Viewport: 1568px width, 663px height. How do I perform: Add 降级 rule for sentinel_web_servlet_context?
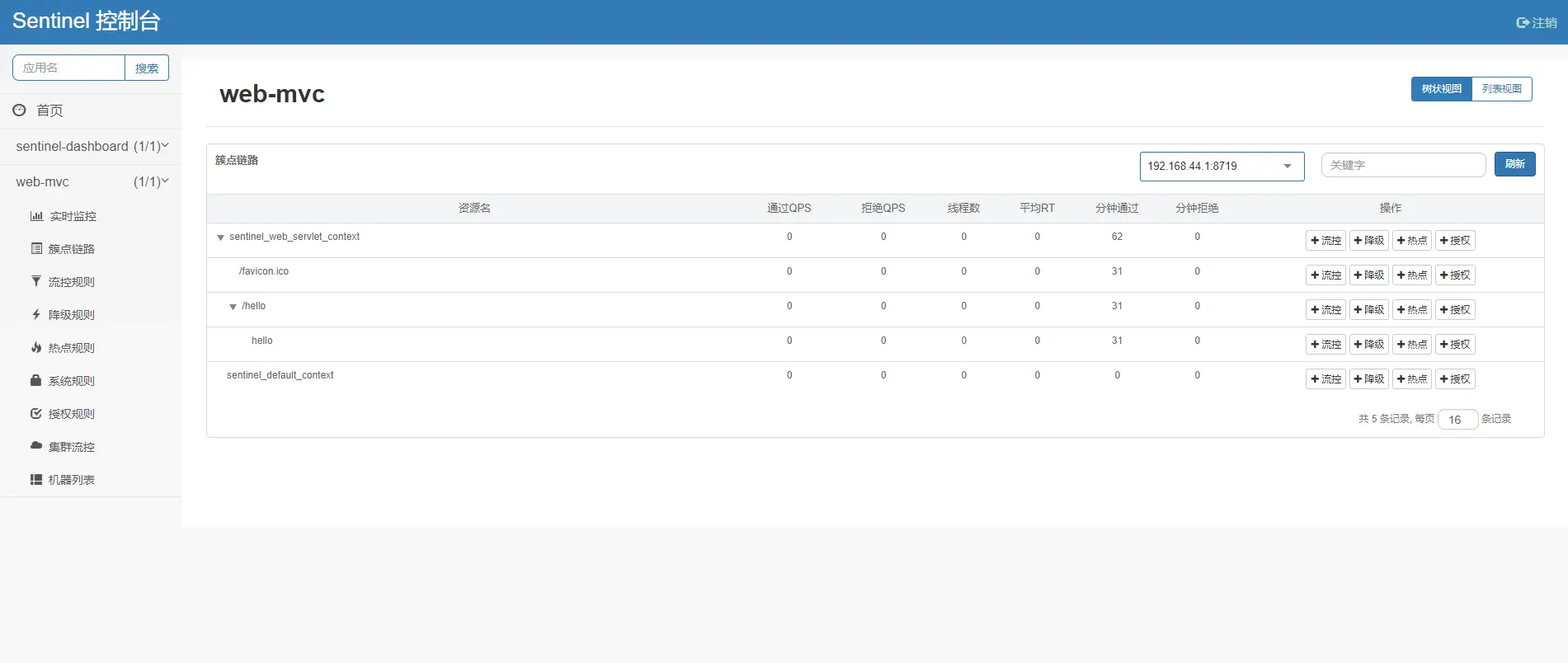point(1368,241)
